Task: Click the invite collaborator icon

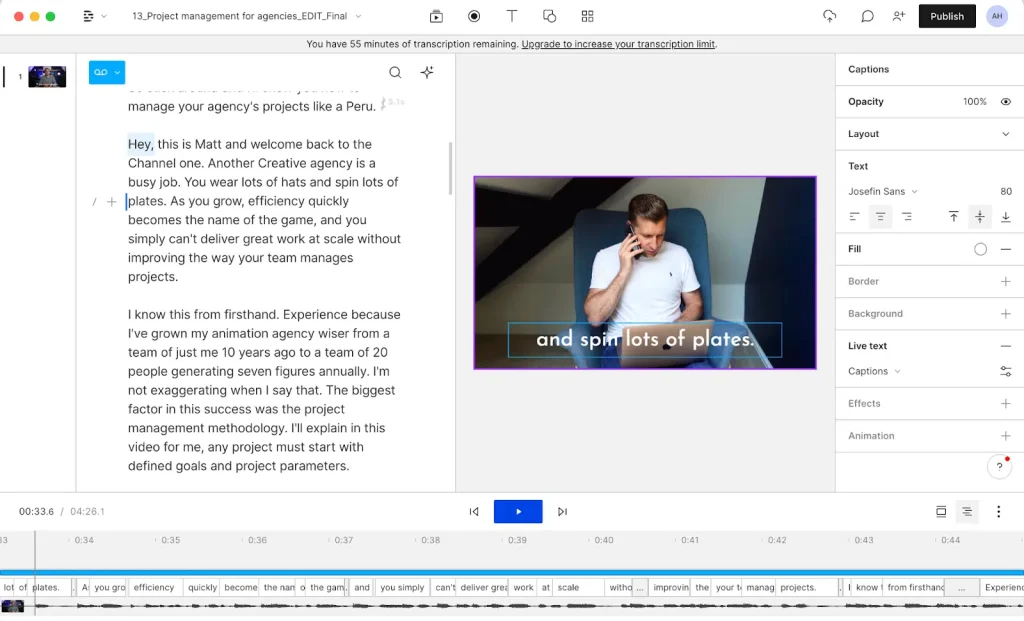Action: pyautogui.click(x=898, y=16)
